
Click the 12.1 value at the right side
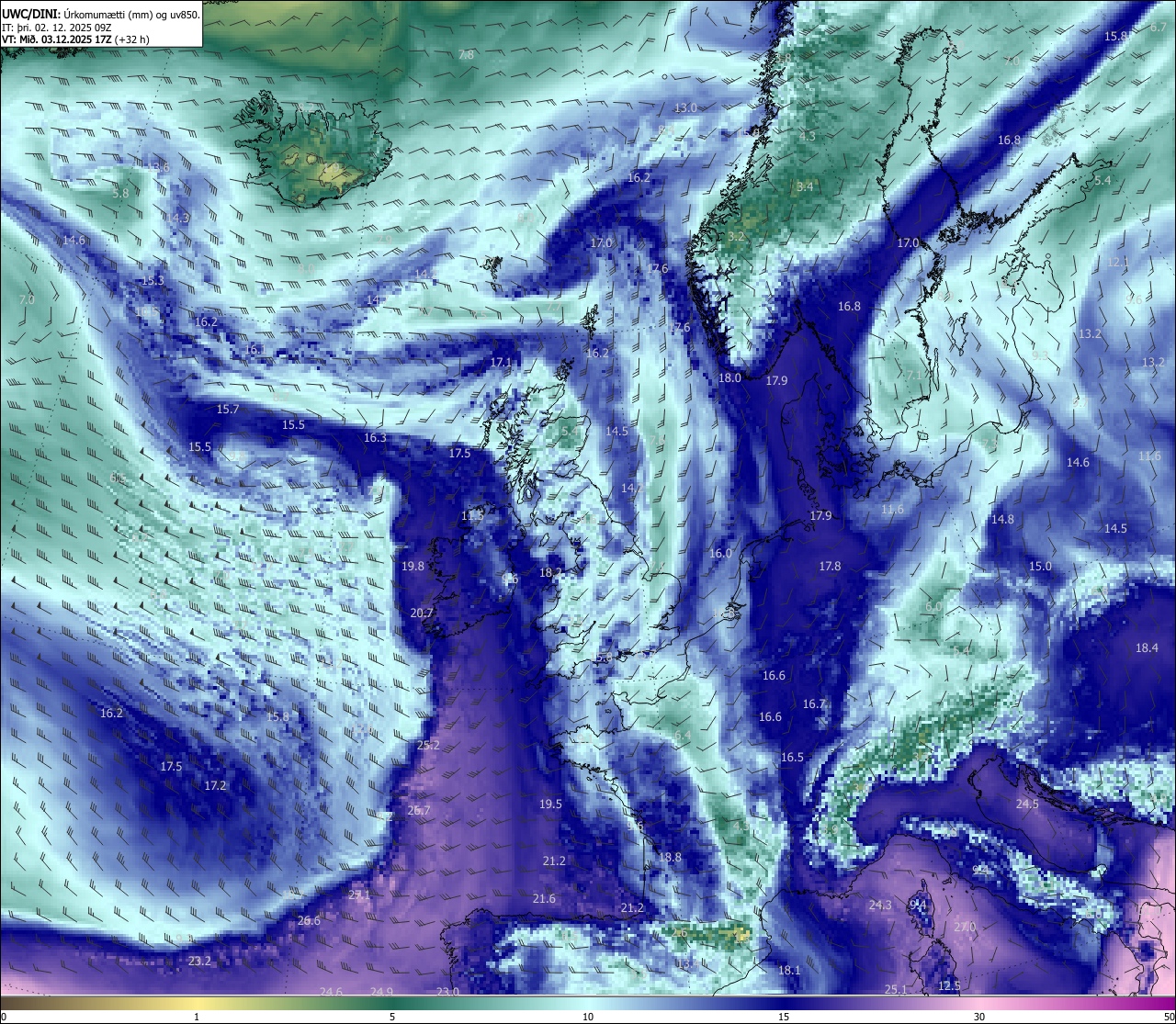coord(1117,262)
